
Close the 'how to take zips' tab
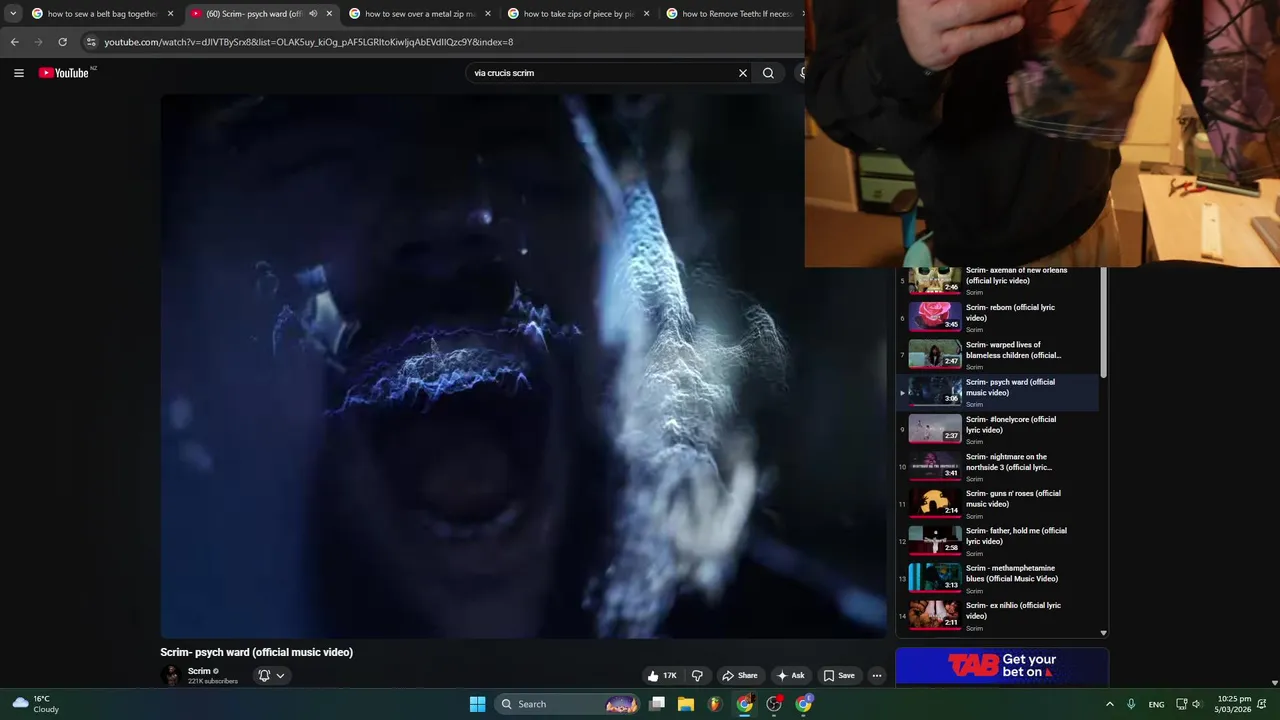pos(646,14)
